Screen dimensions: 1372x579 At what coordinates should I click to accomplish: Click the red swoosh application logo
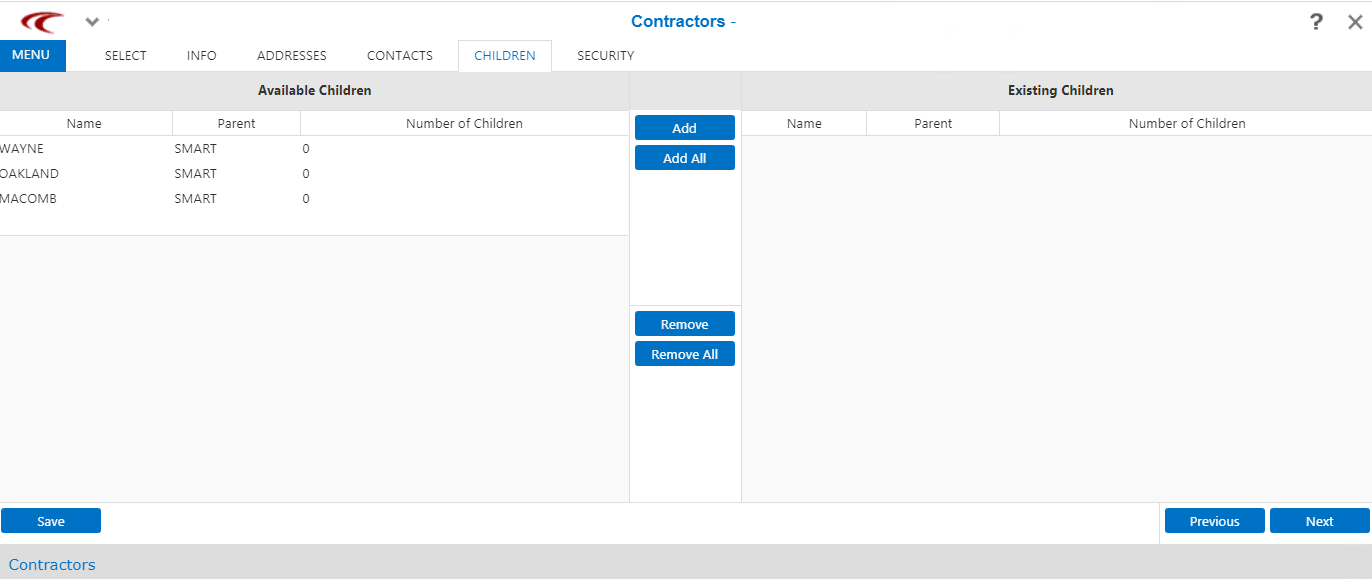click(42, 22)
